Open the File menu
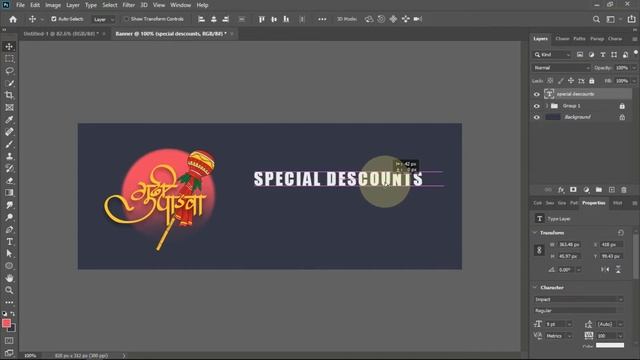 point(20,5)
